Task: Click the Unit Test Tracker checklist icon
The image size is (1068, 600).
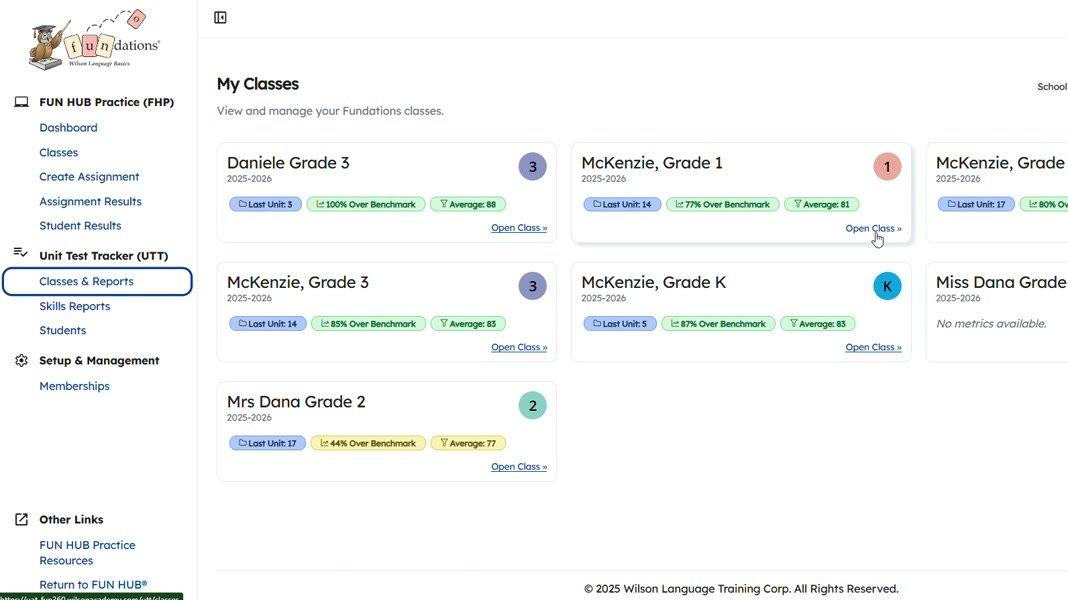Action: (x=21, y=255)
